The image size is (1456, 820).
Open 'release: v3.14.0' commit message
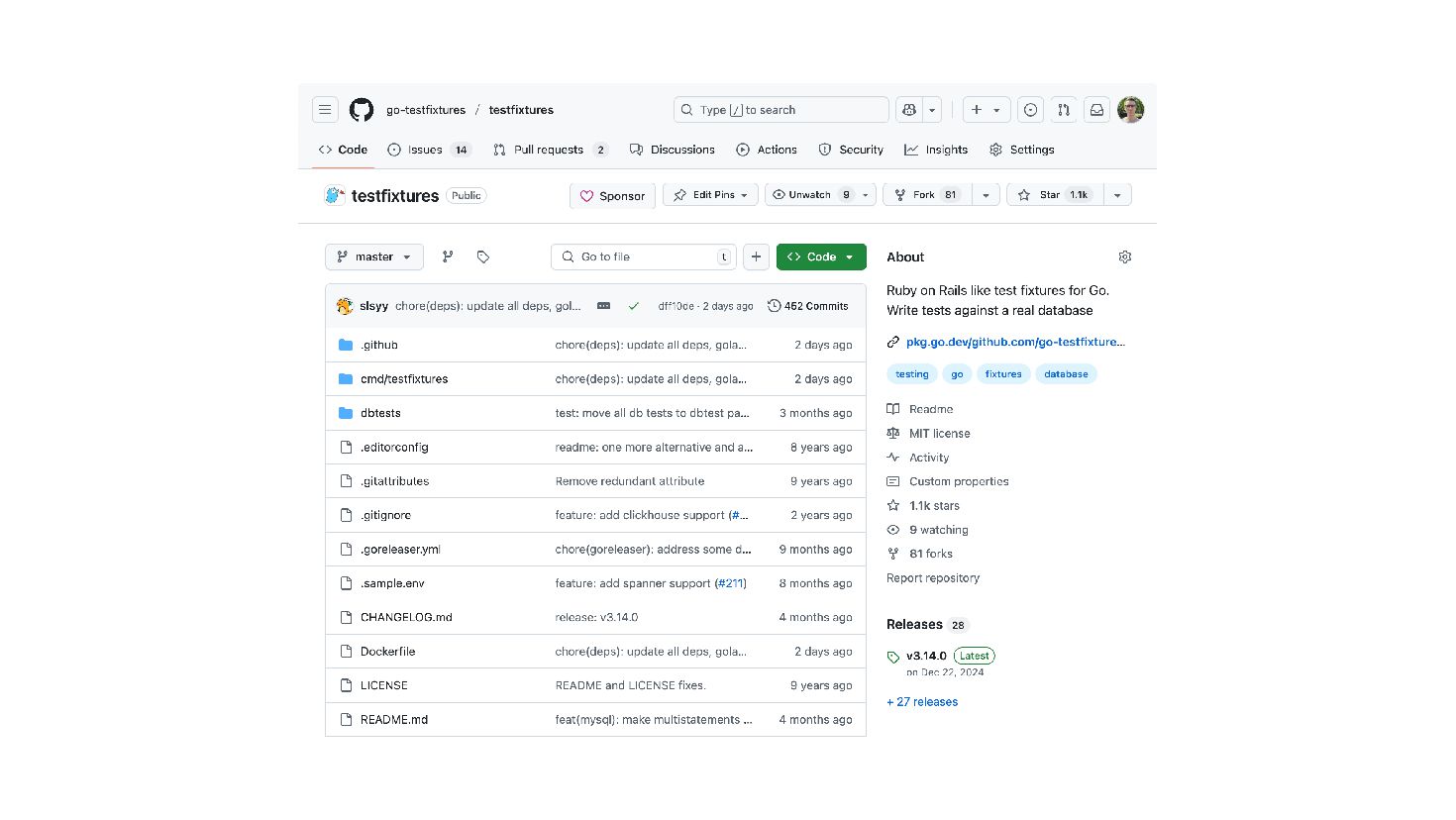tap(596, 617)
